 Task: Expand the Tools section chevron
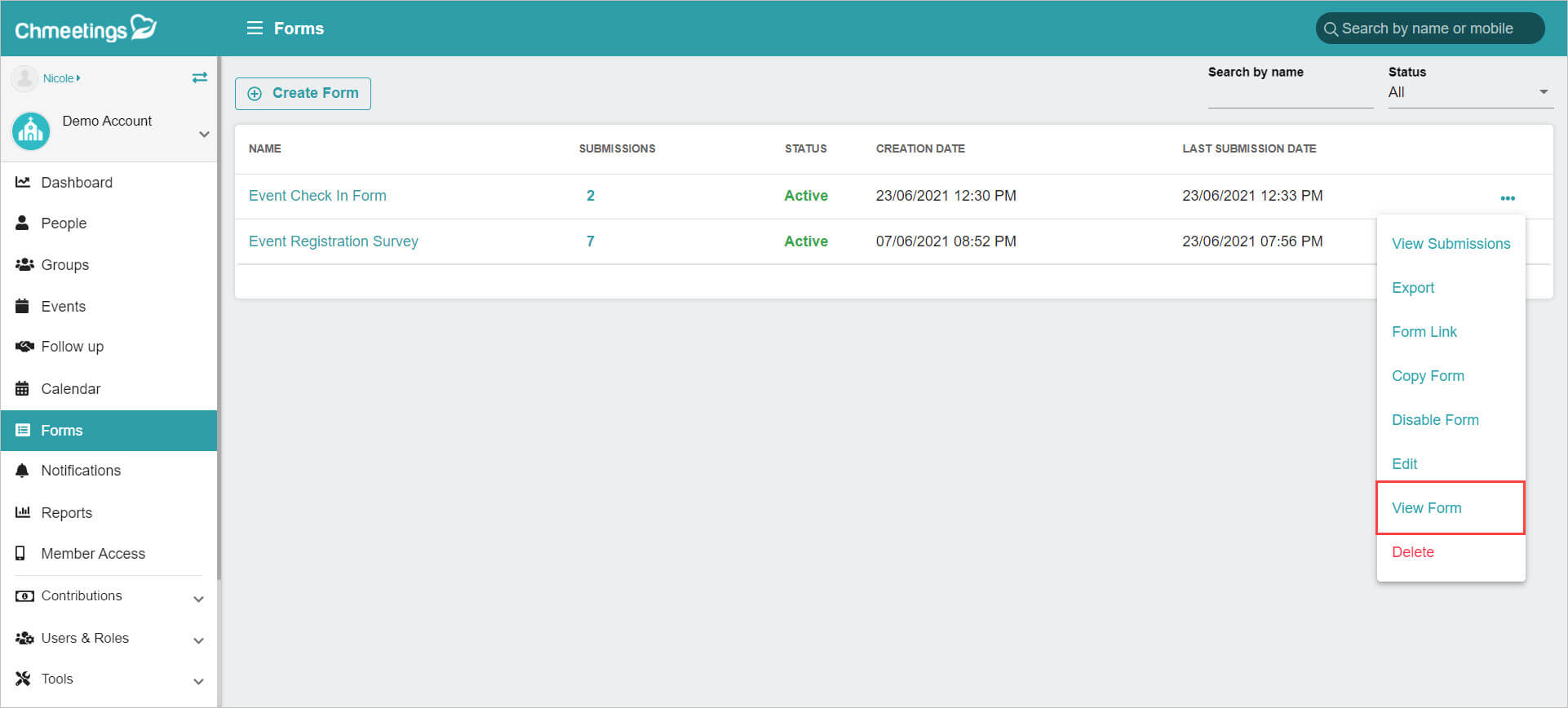point(198,681)
